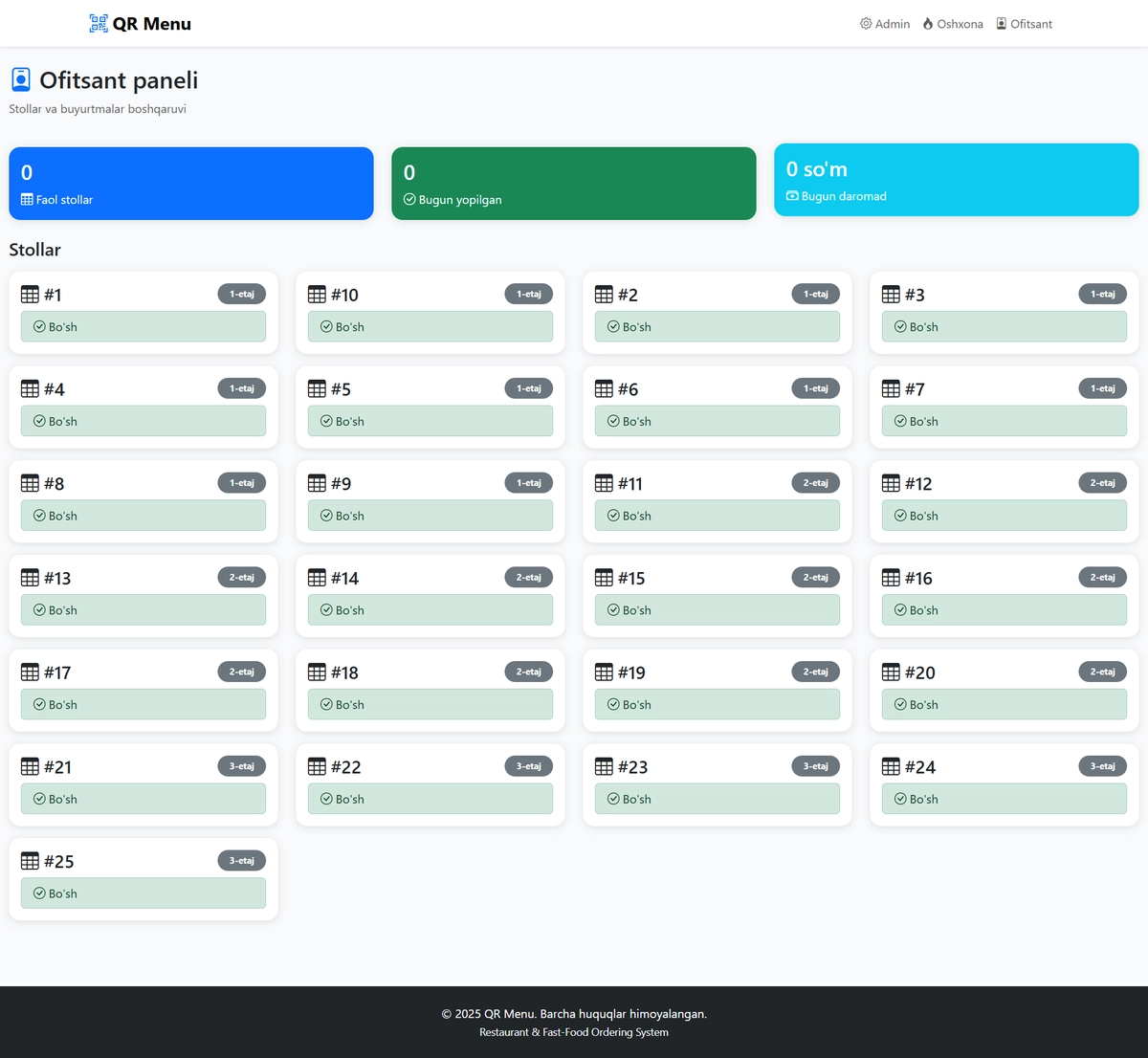
Task: Click the Ofitsant paneli heading icon
Action: coord(21,79)
